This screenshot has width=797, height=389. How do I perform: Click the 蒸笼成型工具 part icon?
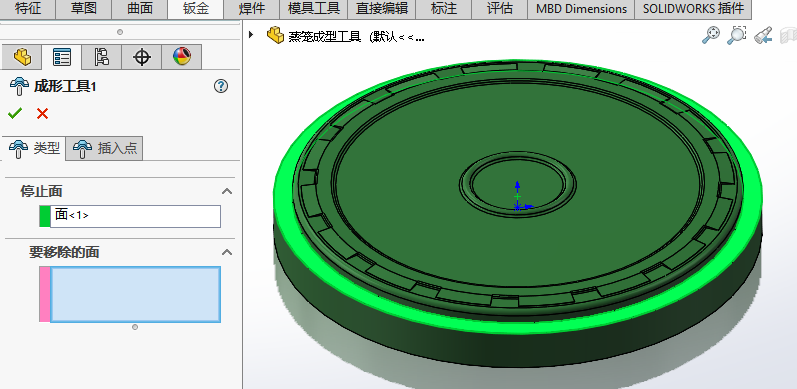pos(275,35)
